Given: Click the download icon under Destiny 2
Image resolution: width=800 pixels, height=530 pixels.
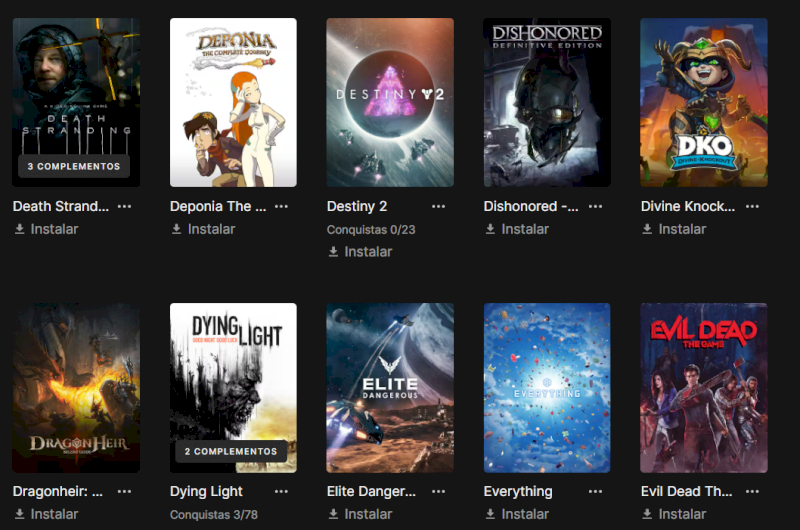Looking at the screenshot, I should point(333,251).
